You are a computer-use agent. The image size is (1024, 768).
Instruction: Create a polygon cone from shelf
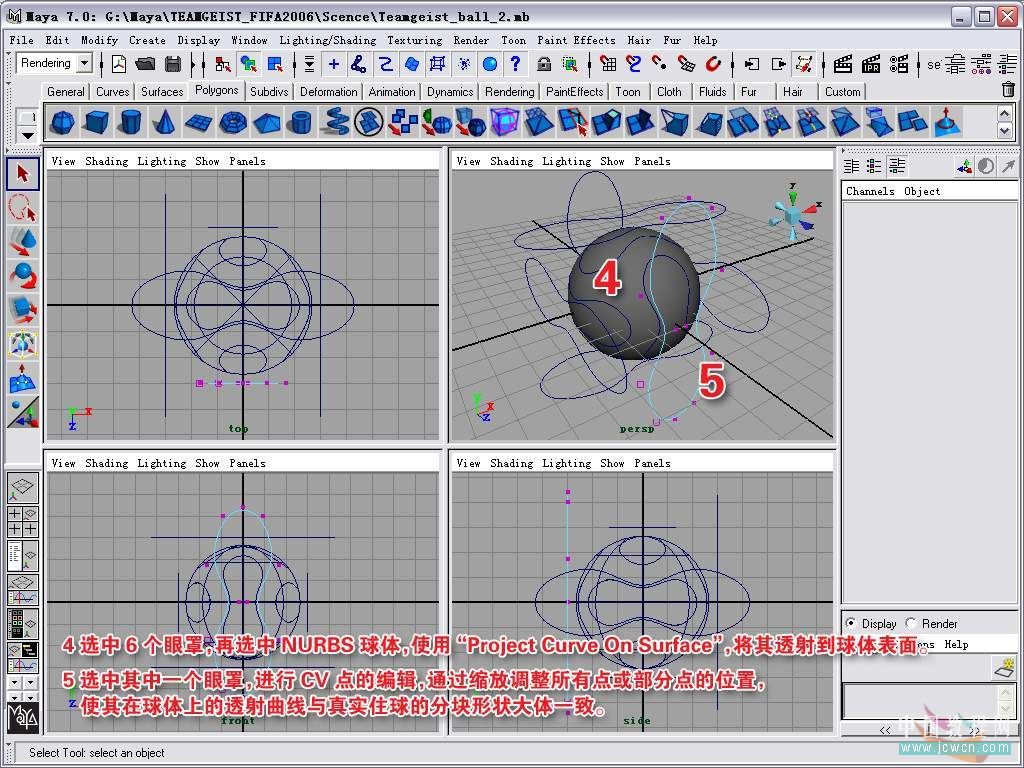point(165,122)
